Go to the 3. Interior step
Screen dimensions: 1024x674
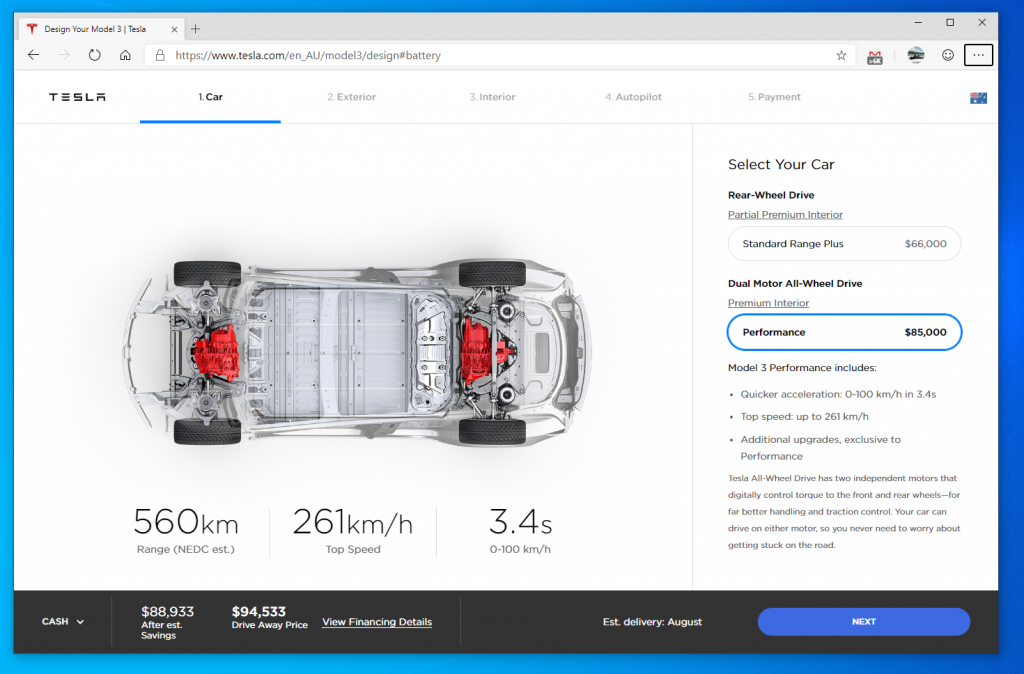pos(492,97)
